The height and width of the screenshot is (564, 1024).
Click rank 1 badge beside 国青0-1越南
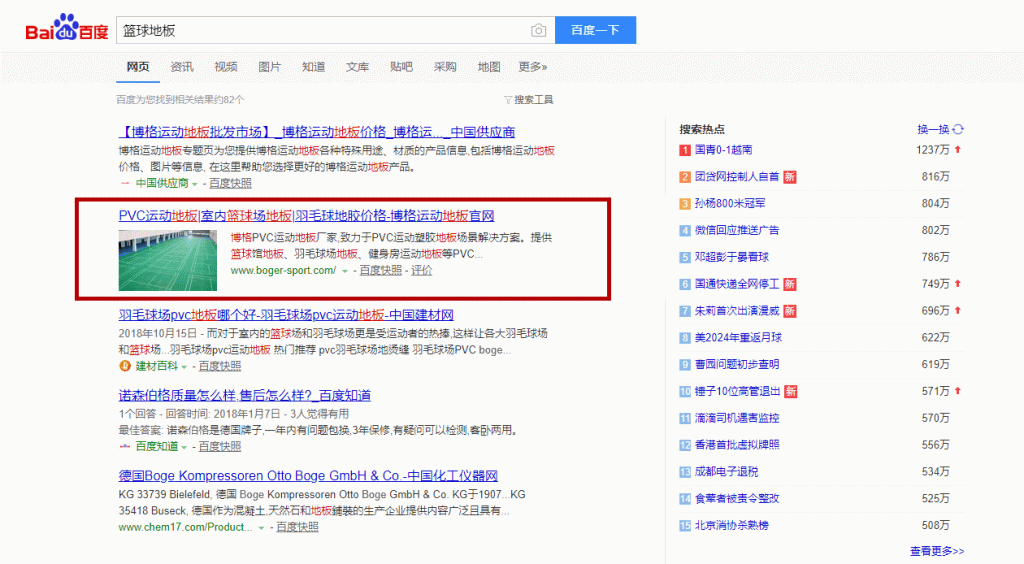click(684, 150)
